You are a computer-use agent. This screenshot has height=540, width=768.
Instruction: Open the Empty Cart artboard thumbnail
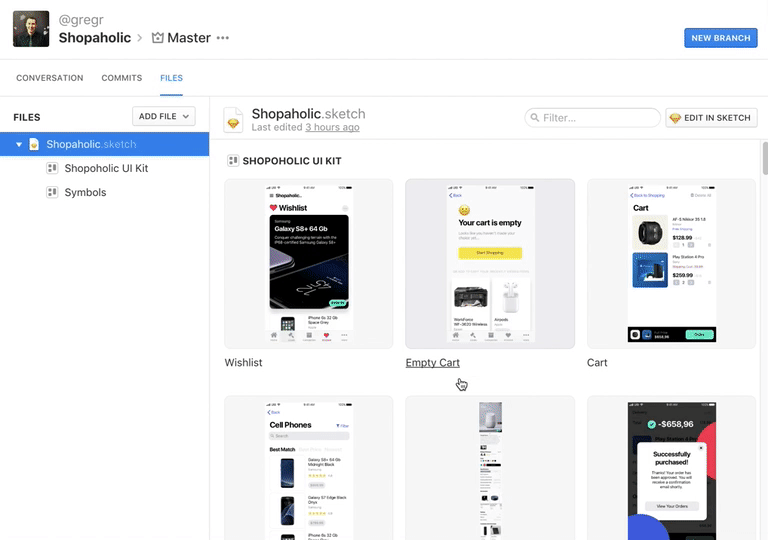490,264
